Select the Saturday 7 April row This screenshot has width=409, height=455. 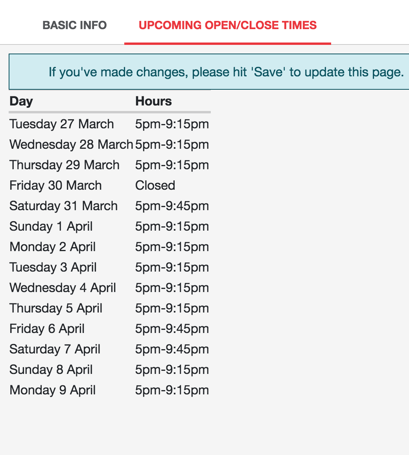(109, 349)
